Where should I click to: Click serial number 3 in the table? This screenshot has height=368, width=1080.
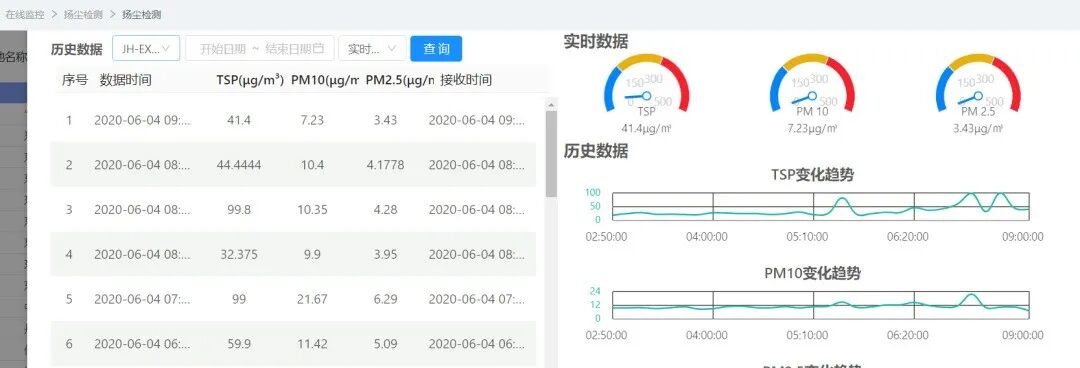(69, 209)
